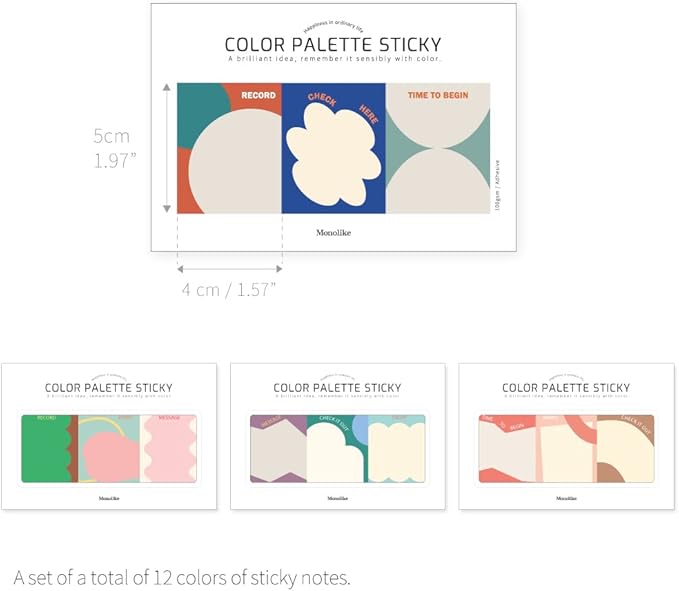Screen dimensions: 679x591
Task: Click the 5cm 1.97" height label
Action: tap(112, 147)
